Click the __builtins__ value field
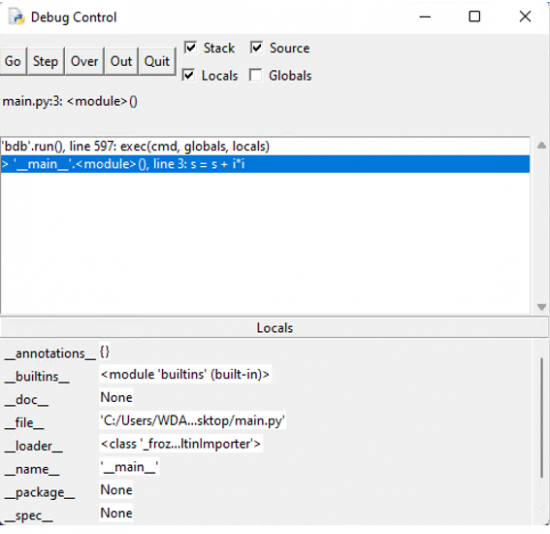This screenshot has height=534, width=550. (x=185, y=374)
